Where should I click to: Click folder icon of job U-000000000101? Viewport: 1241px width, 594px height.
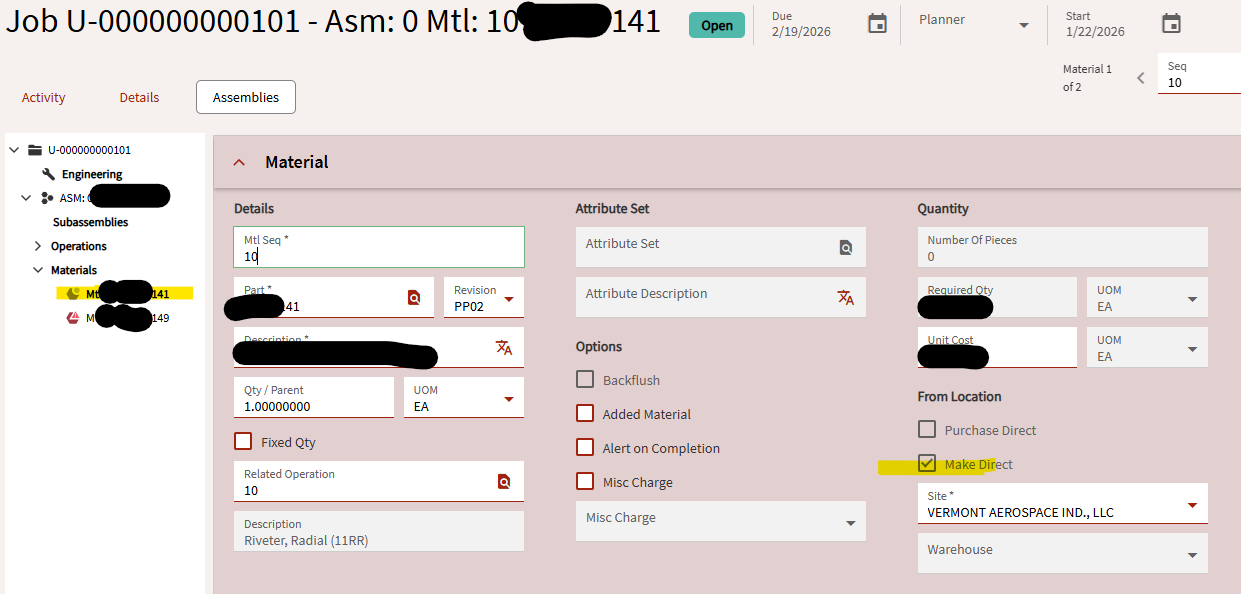35,150
